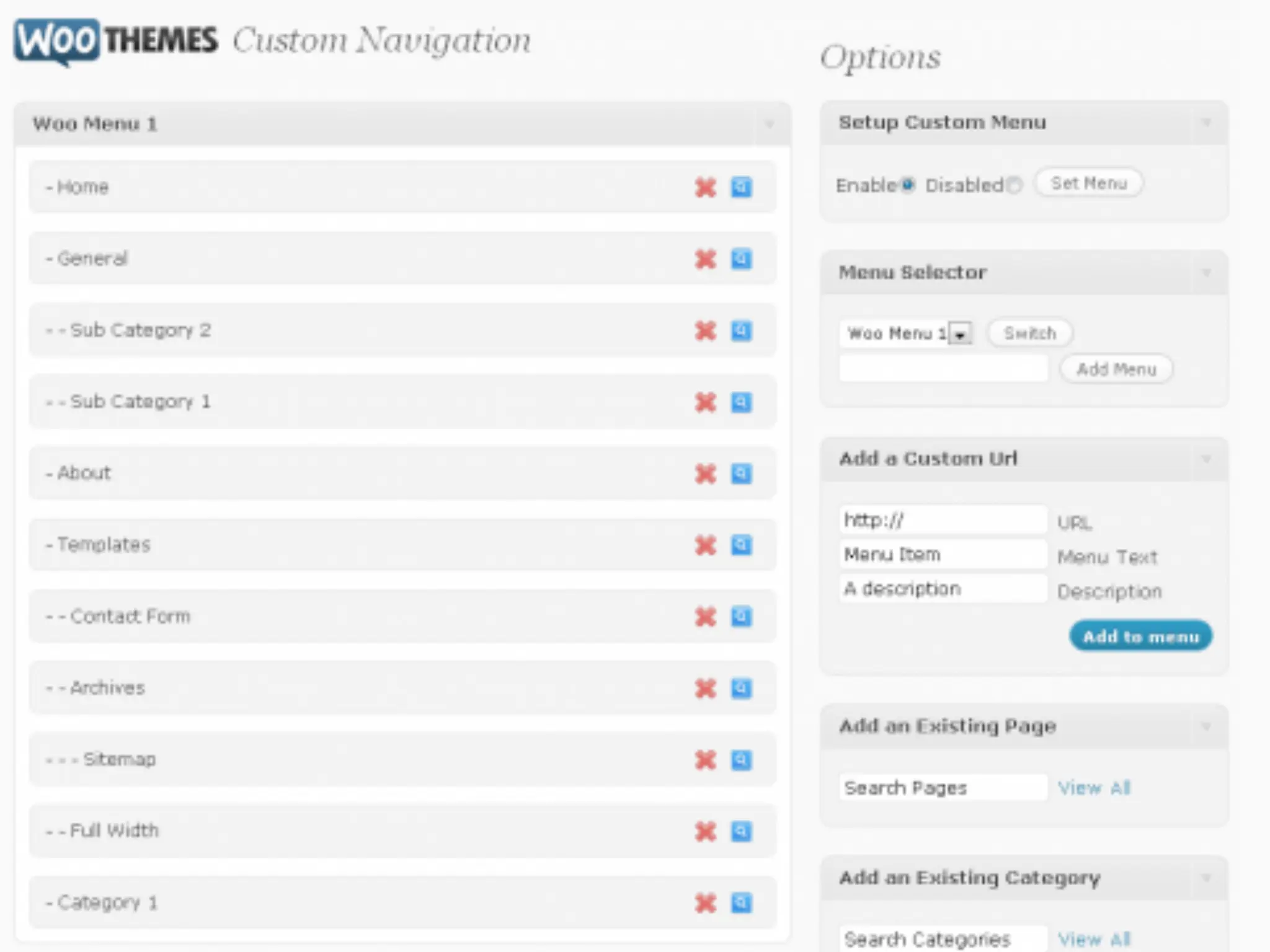
Task: Click the Set Menu button
Action: pos(1088,183)
